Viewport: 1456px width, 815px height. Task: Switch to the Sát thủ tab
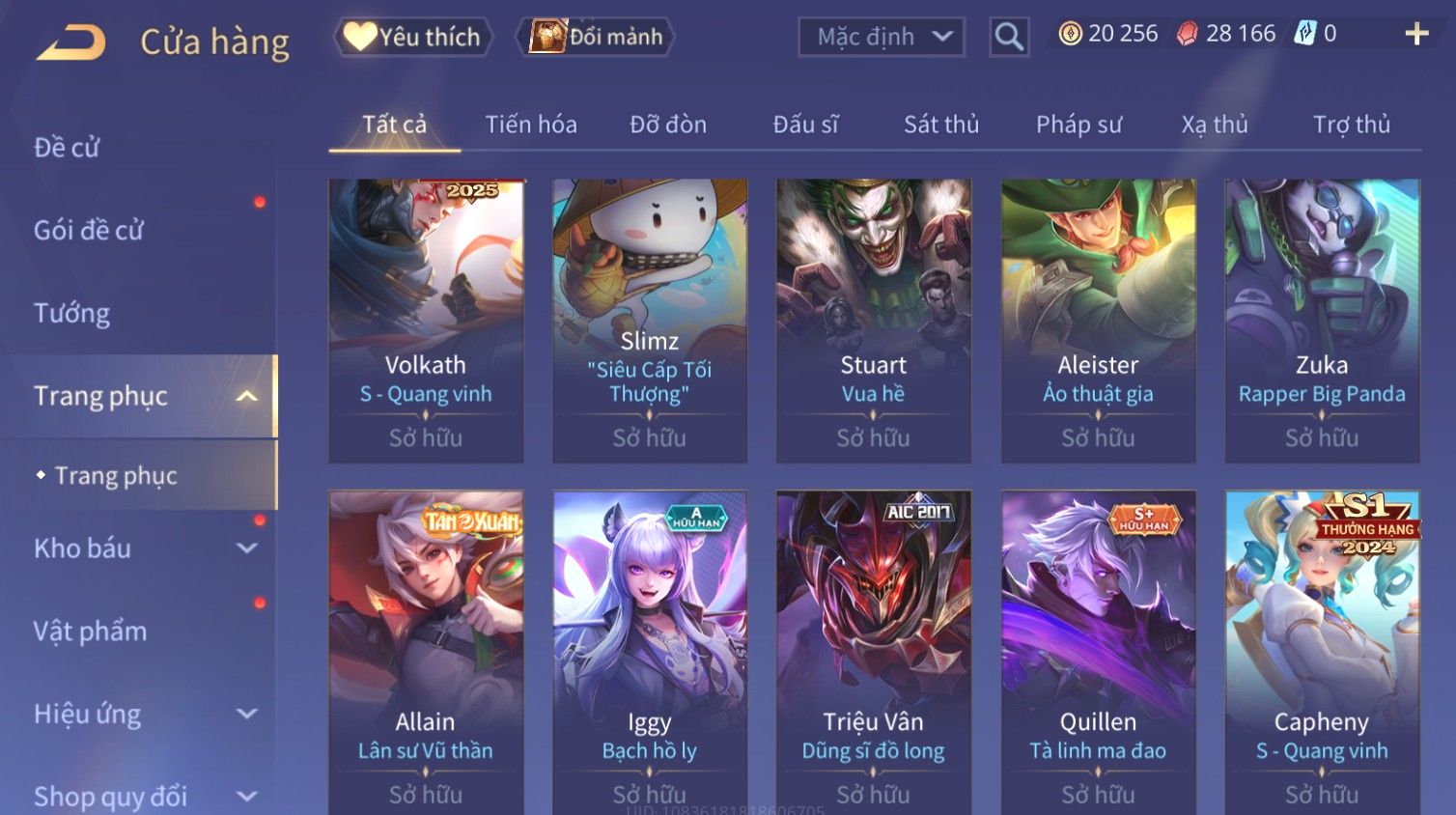941,125
